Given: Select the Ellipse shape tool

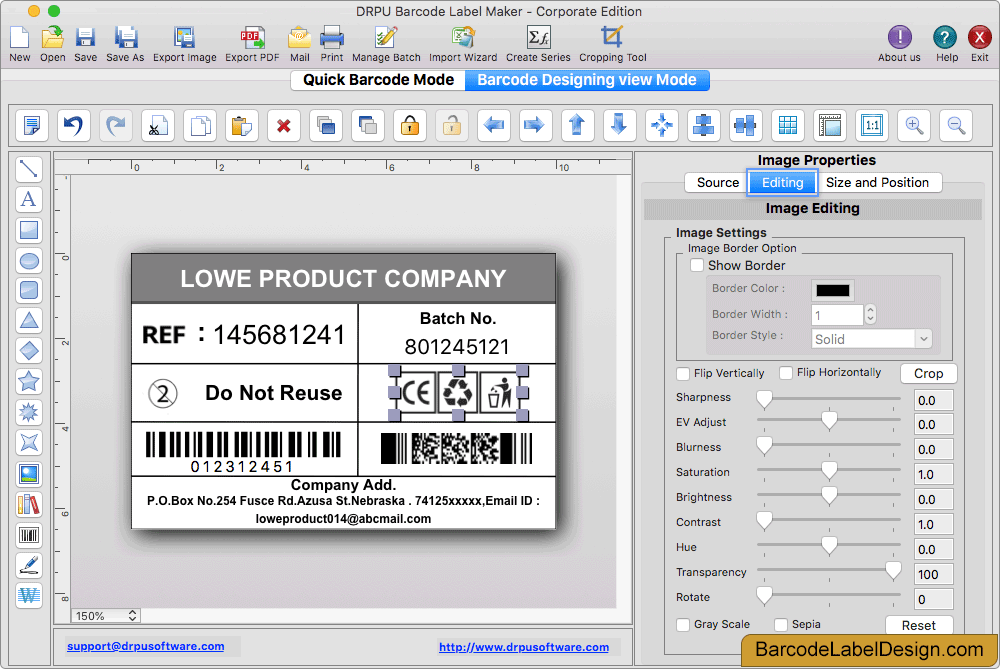Looking at the screenshot, I should 29,261.
